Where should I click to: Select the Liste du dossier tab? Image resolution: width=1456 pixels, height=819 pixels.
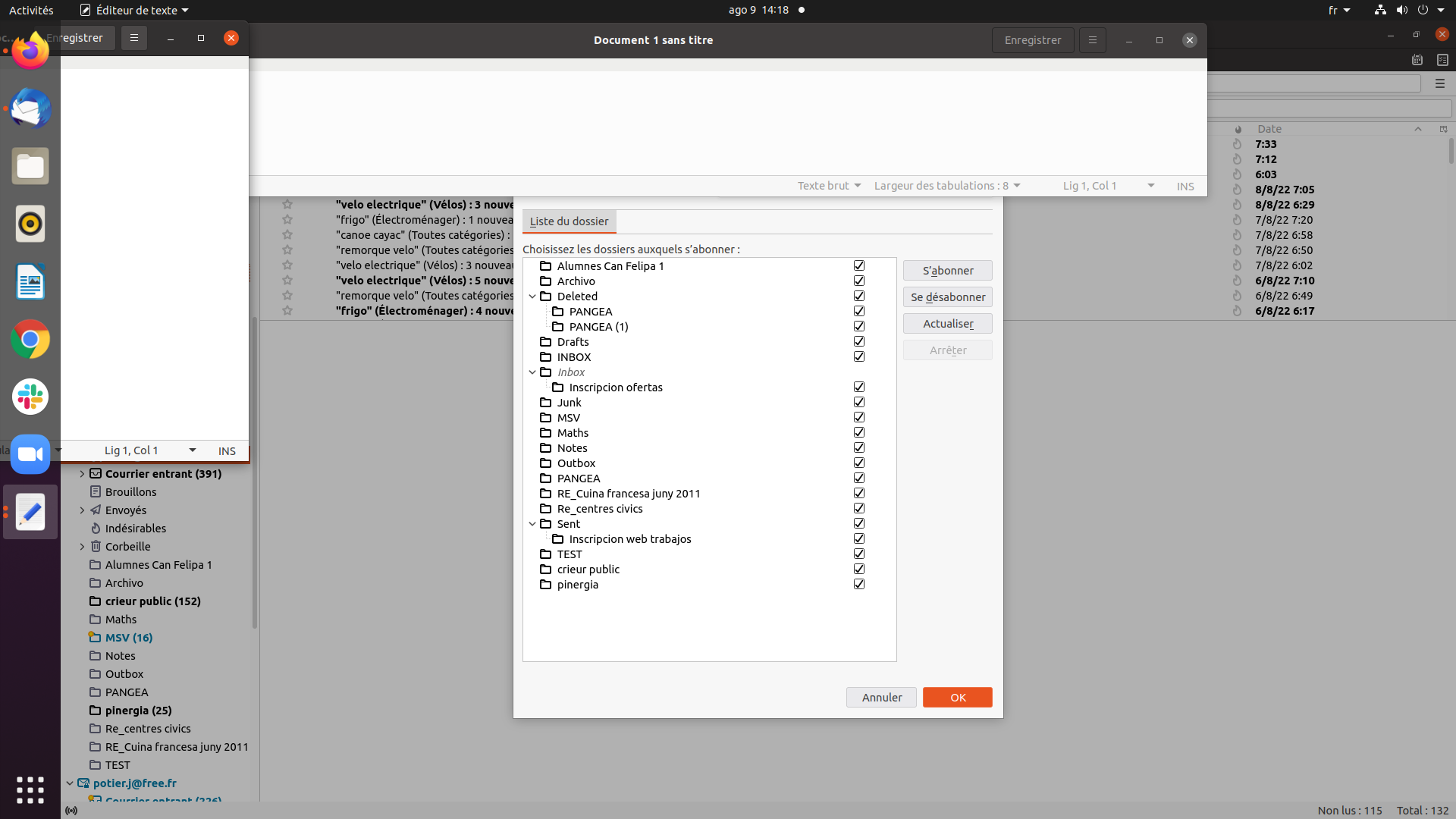coord(569,221)
